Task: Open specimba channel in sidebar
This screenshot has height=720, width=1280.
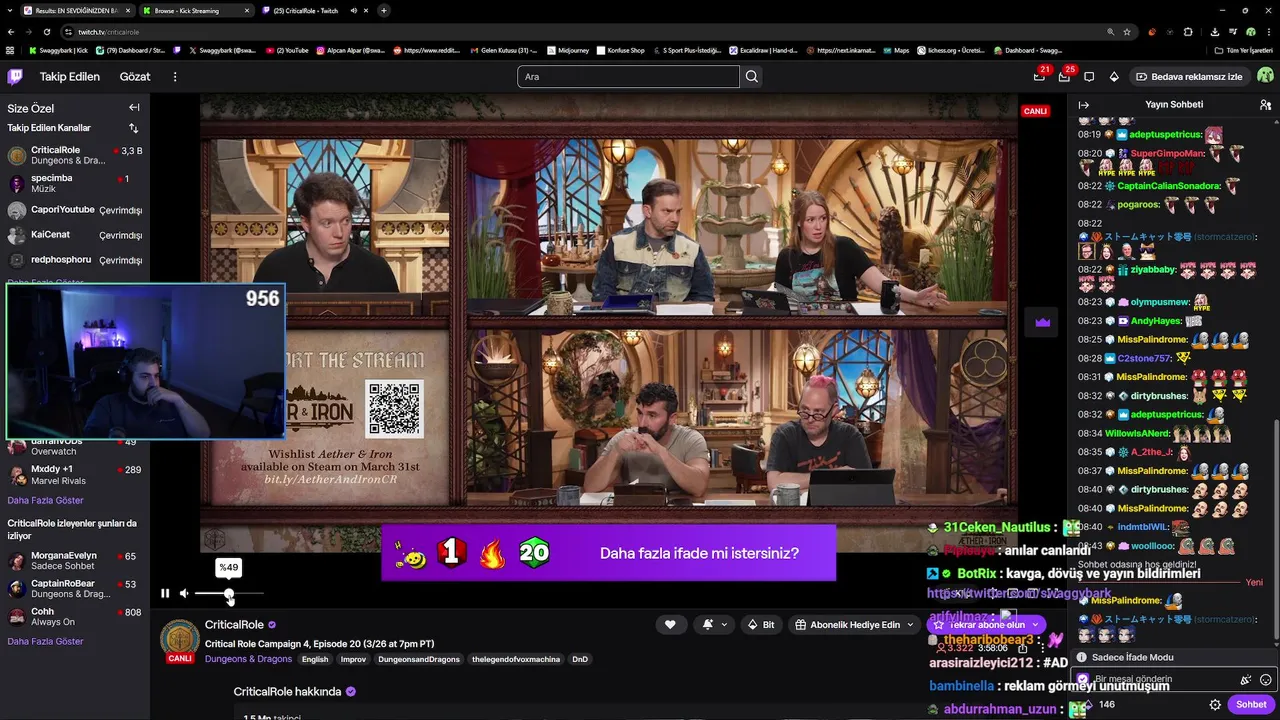Action: click(75, 183)
